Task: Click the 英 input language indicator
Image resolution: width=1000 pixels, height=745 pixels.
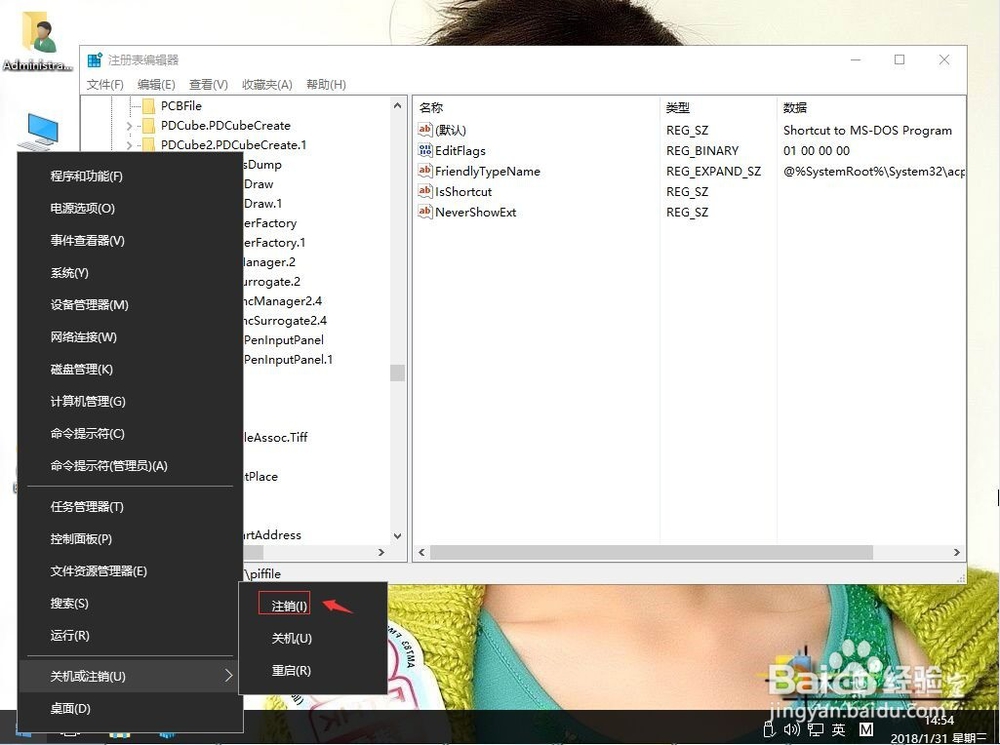Action: tap(839, 729)
